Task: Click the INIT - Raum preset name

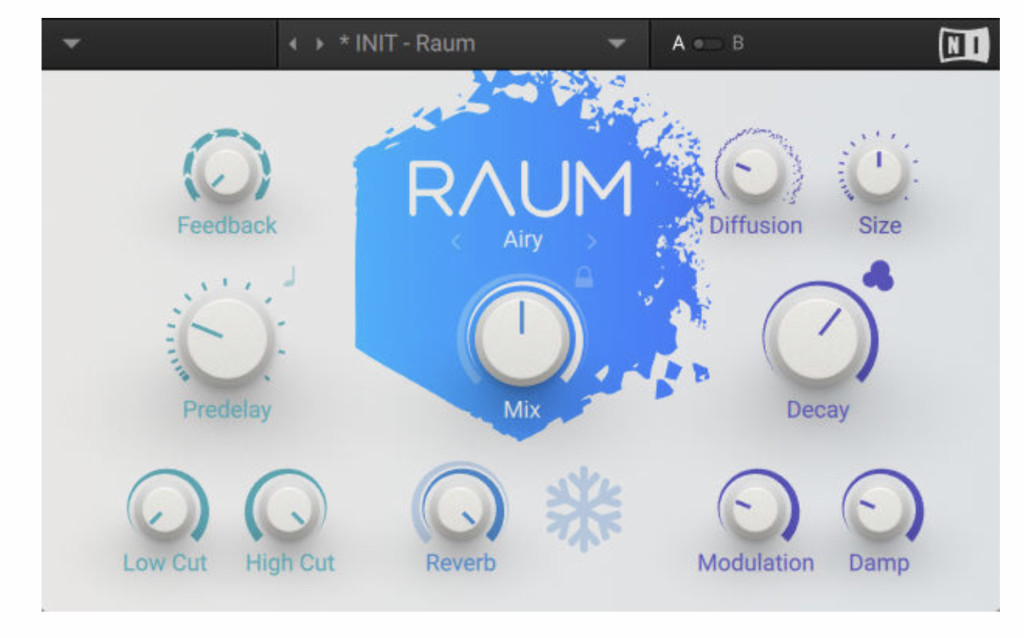Action: (x=406, y=45)
